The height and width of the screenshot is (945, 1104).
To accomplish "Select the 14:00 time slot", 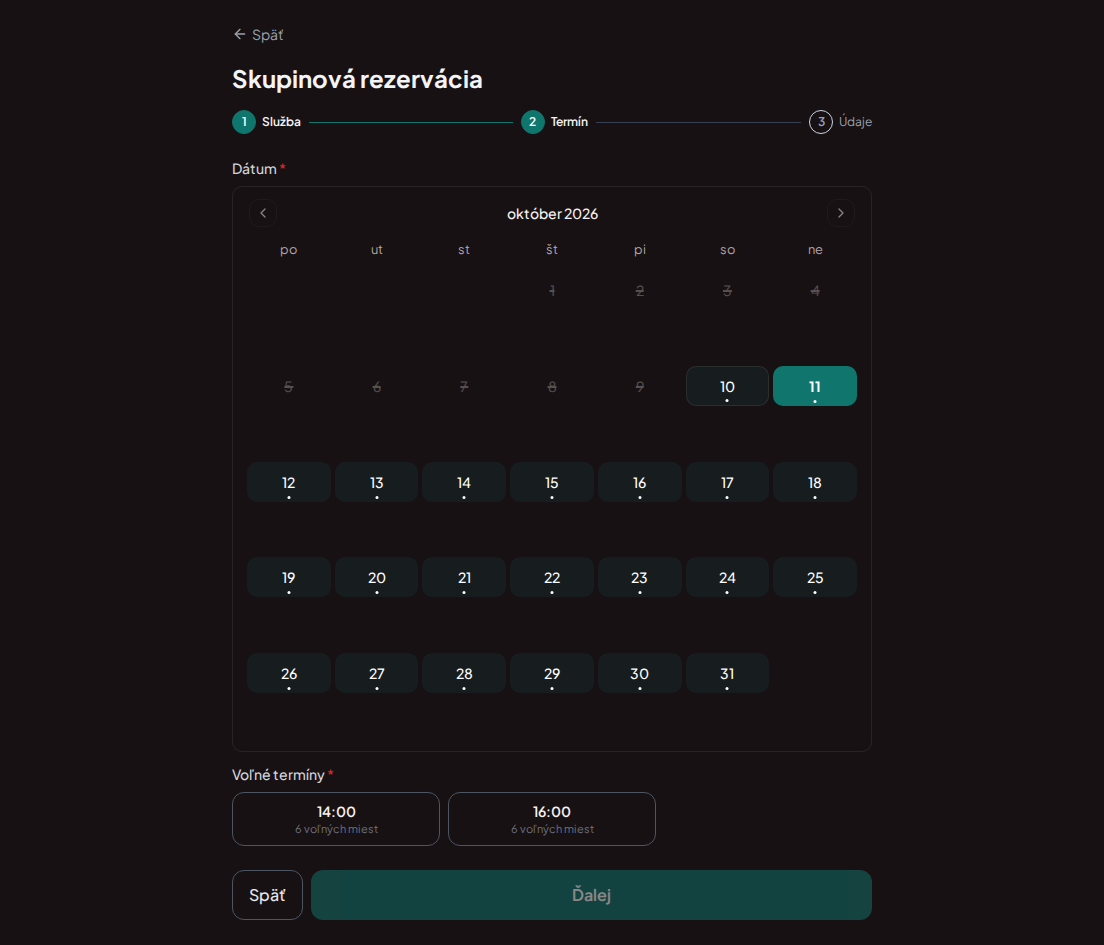I will [x=336, y=819].
